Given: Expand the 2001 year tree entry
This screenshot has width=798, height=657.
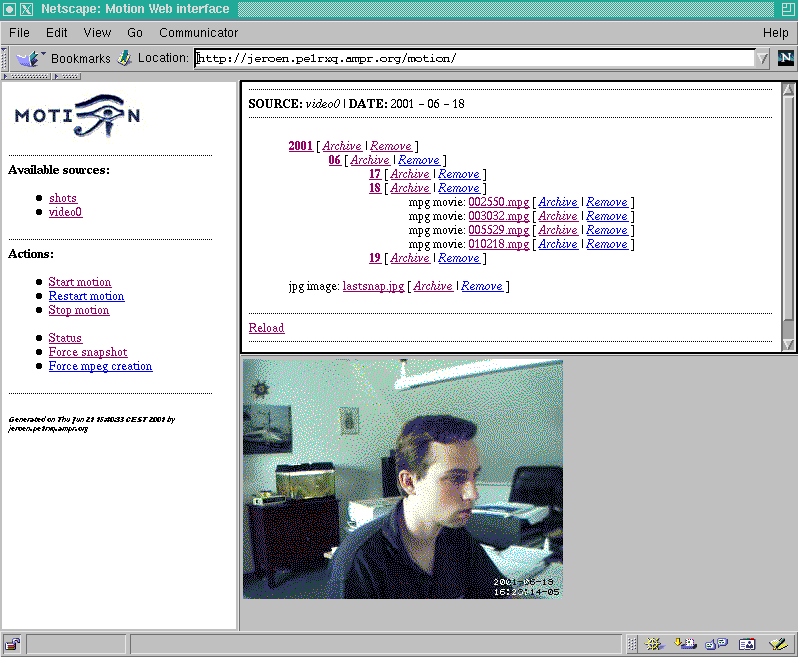Looking at the screenshot, I should (x=300, y=146).
